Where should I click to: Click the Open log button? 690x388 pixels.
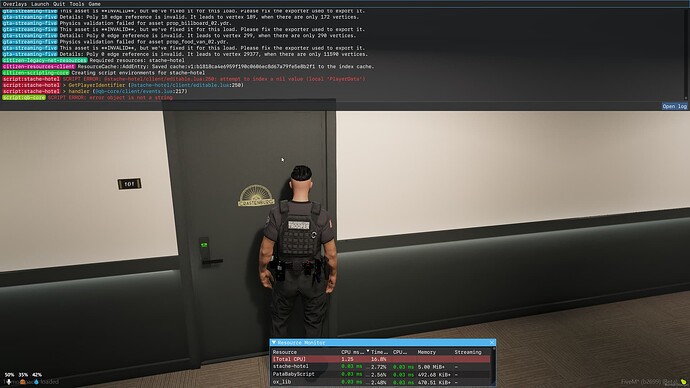(x=675, y=106)
